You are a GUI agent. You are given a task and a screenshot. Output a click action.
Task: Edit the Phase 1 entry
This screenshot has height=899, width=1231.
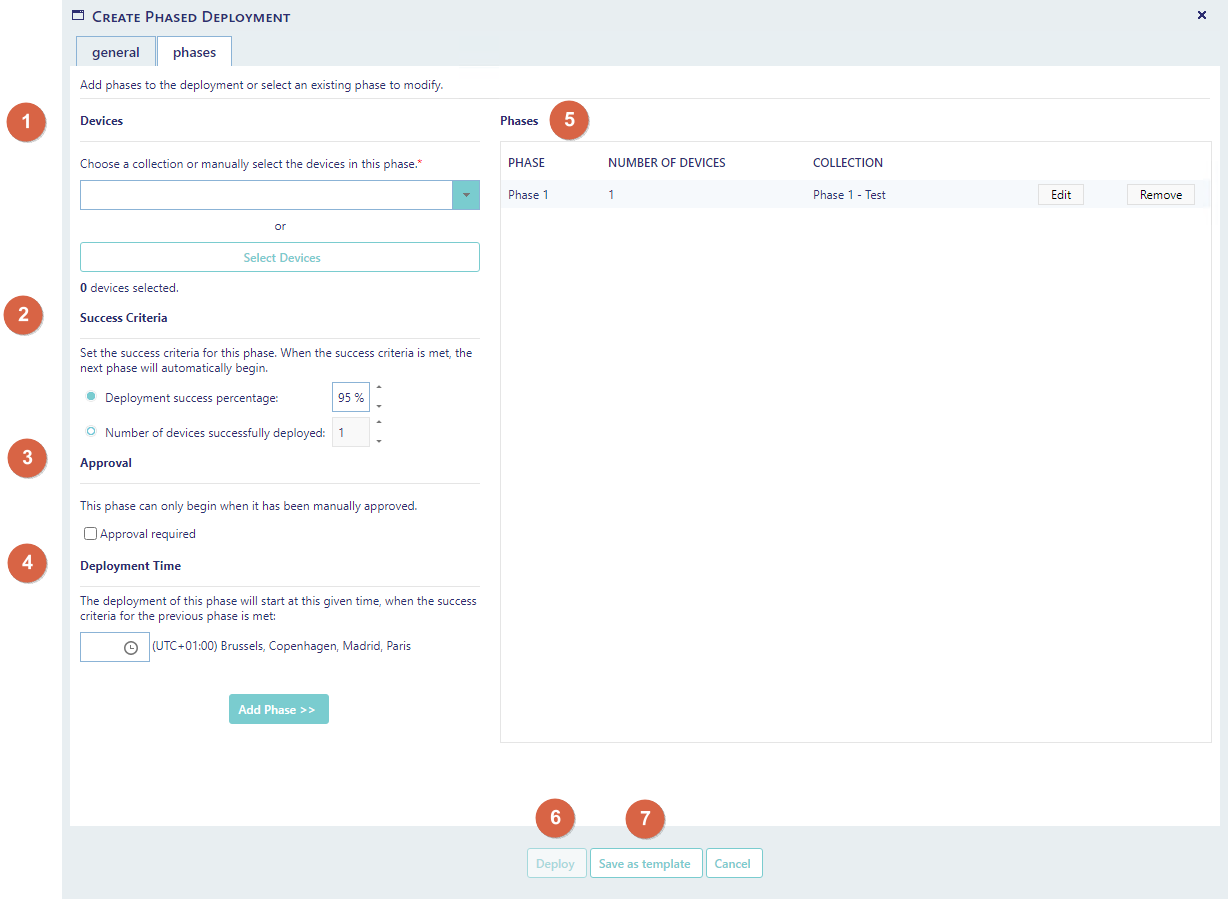1060,195
